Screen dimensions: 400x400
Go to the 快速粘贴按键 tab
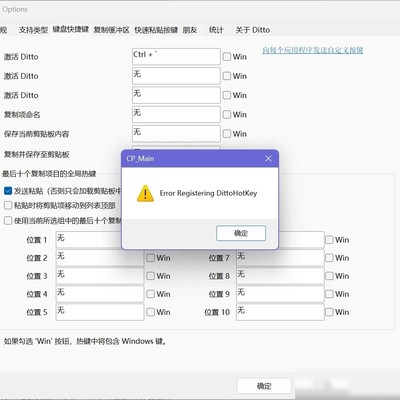[x=156, y=30]
